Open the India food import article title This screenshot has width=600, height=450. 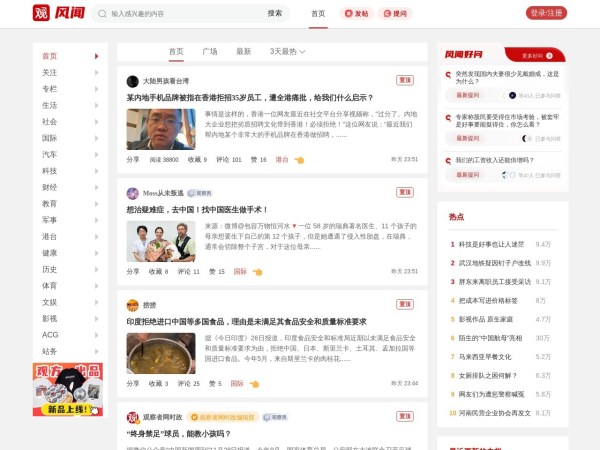point(246,322)
